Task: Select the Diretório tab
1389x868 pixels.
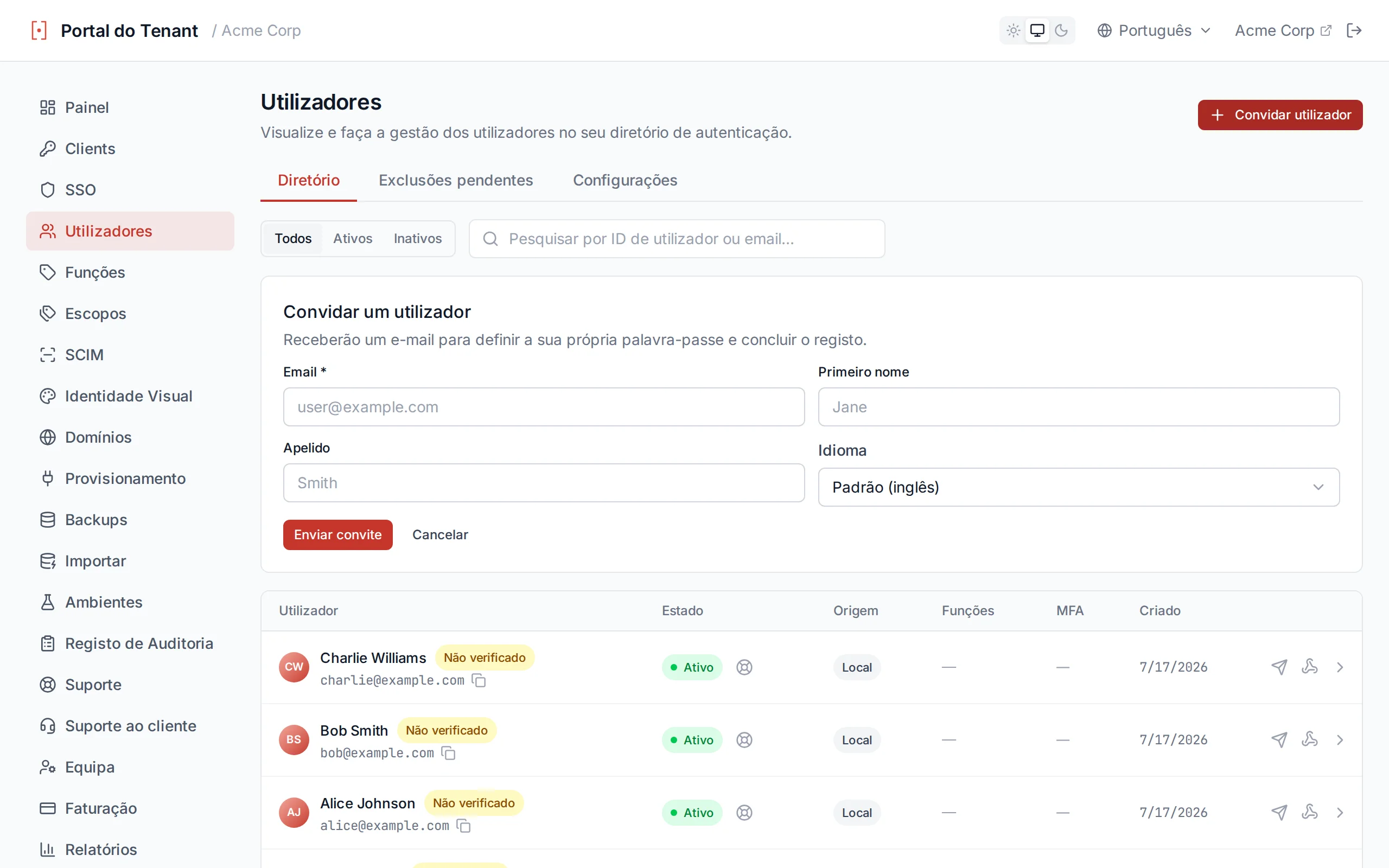Action: (x=309, y=180)
